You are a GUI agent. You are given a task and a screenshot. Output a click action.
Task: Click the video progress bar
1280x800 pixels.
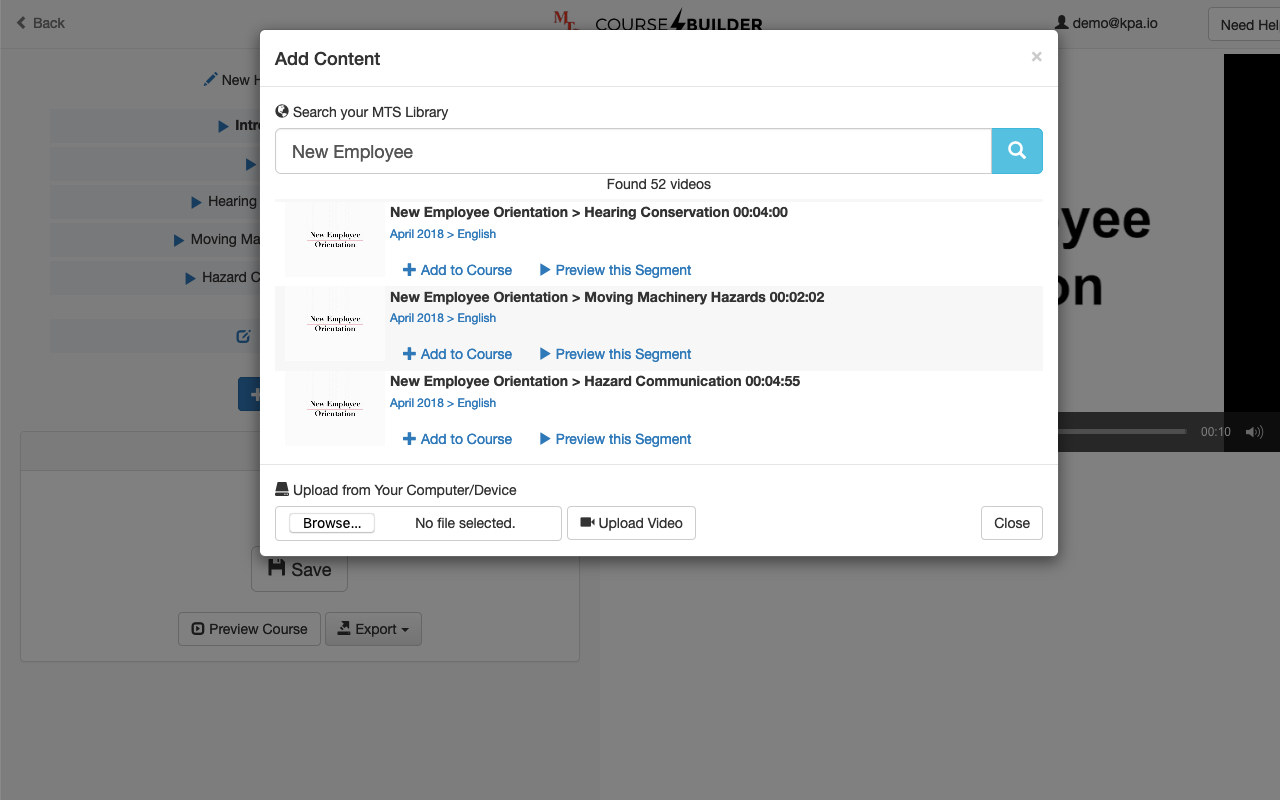tap(1123, 432)
